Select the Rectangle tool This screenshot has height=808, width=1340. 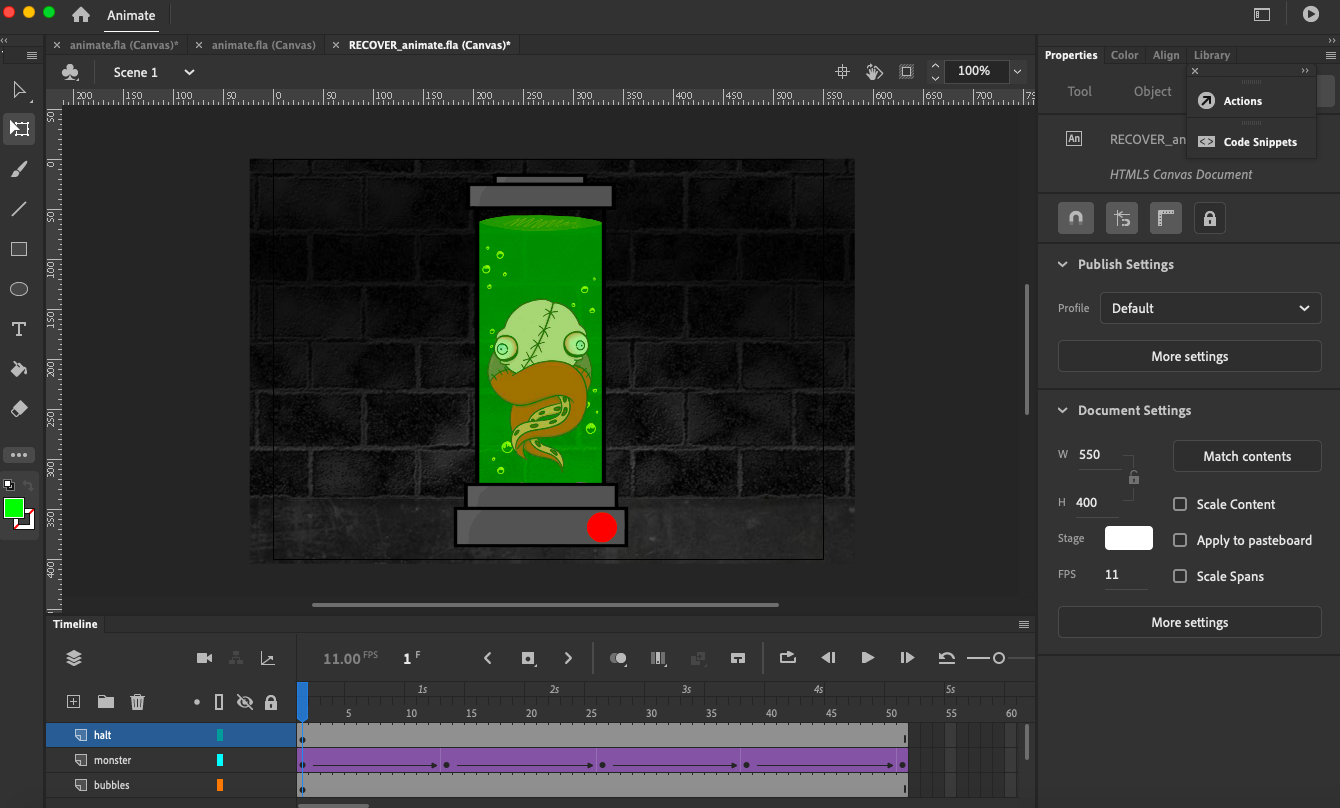(x=18, y=249)
